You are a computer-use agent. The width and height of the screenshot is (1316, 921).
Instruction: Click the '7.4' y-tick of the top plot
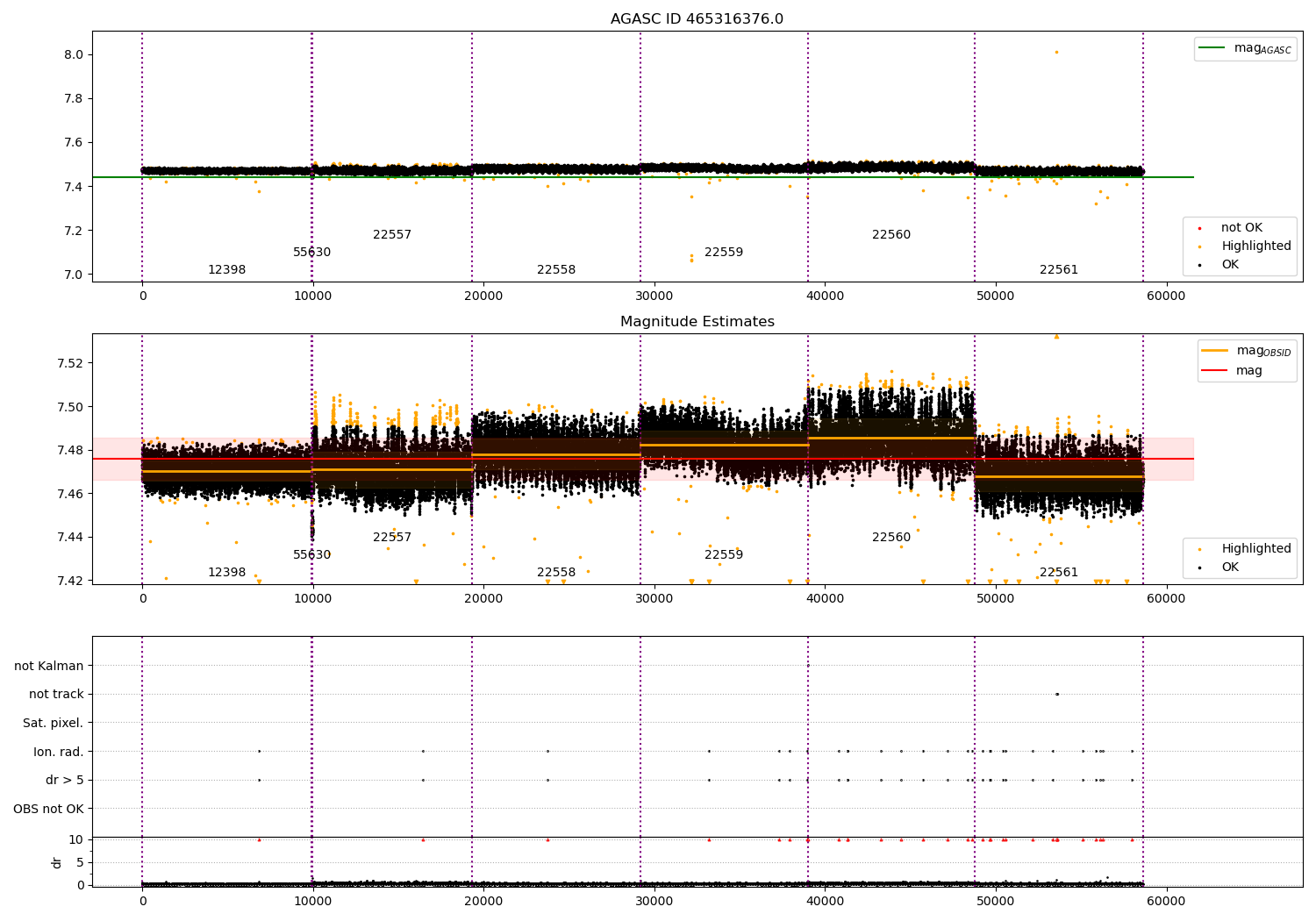(x=74, y=187)
